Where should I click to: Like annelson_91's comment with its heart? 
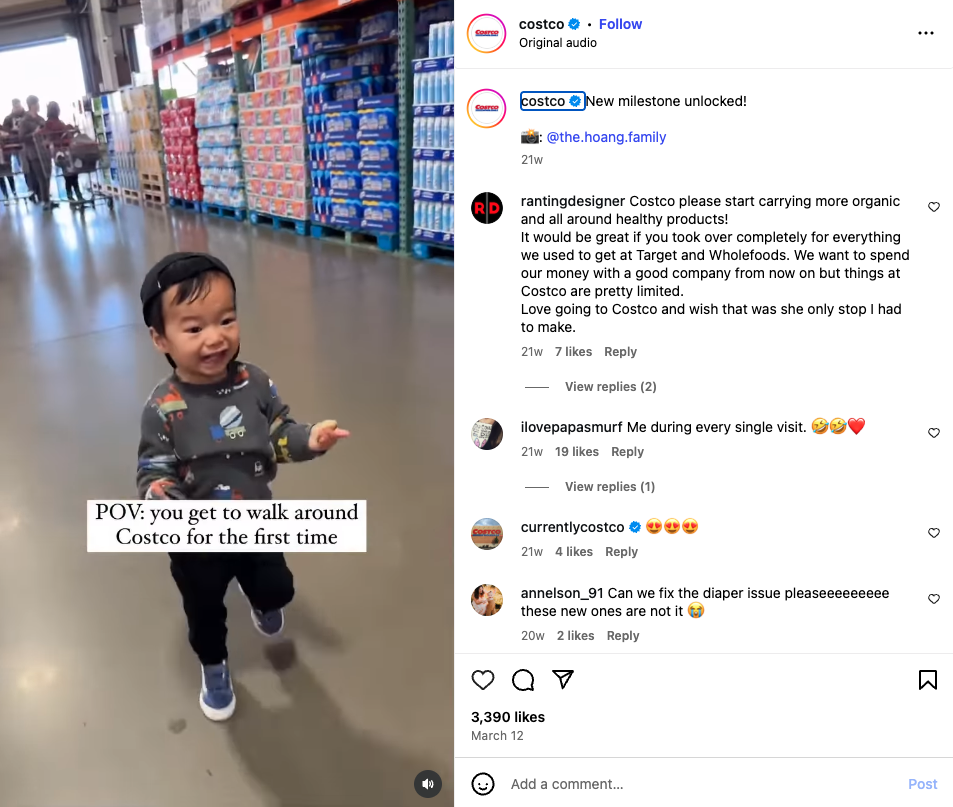934,599
